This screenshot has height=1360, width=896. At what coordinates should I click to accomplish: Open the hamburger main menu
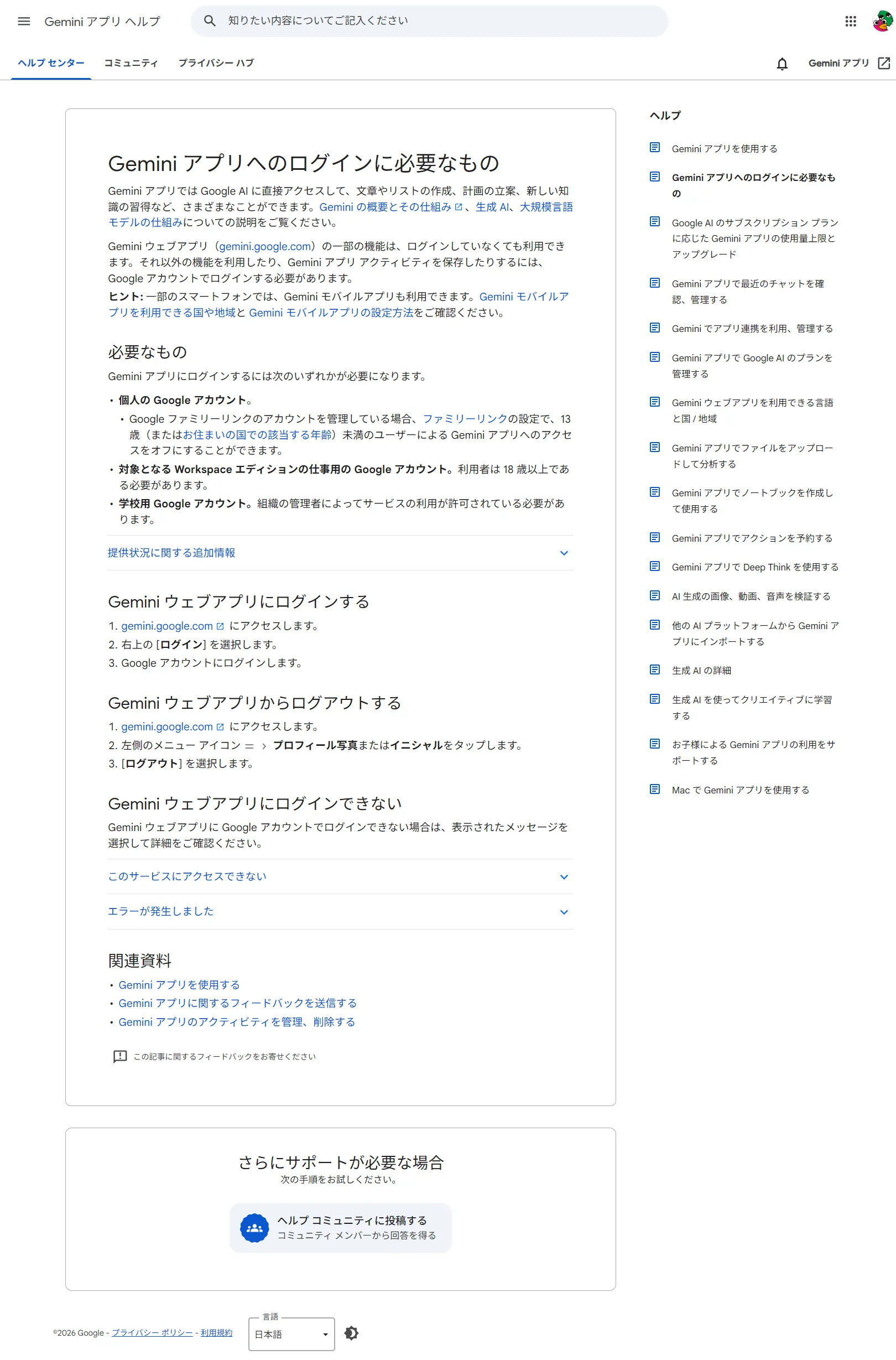click(24, 21)
